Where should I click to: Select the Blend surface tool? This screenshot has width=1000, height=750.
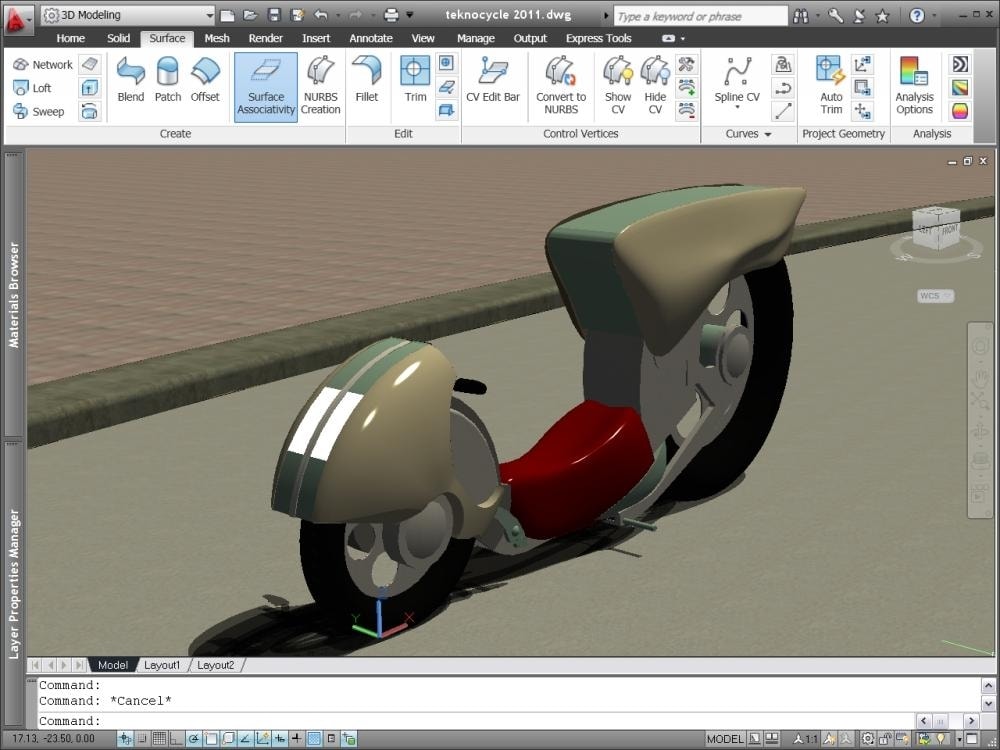130,85
